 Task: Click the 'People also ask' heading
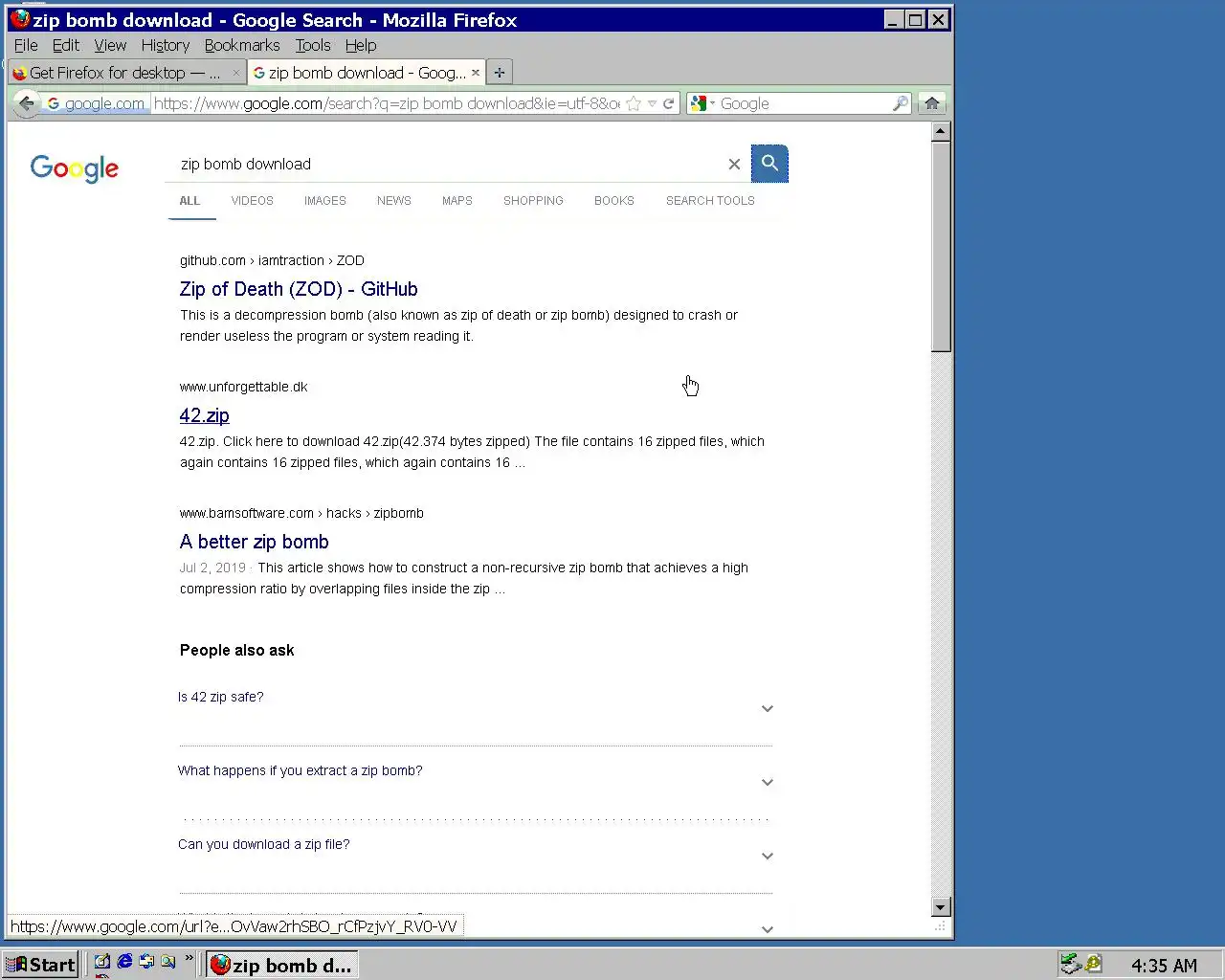coord(236,650)
